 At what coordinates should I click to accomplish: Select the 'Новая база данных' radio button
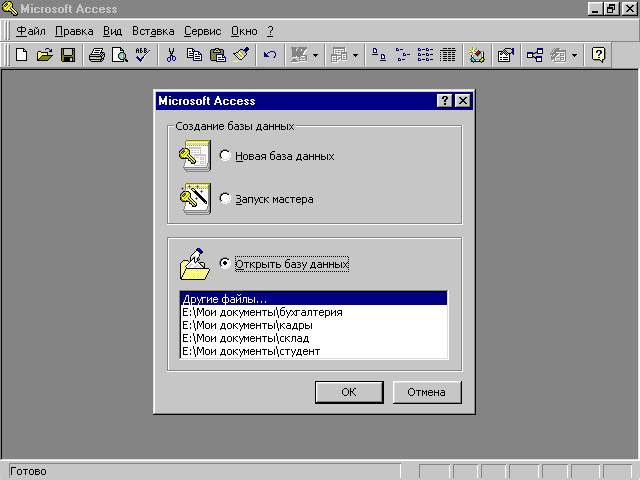click(225, 156)
